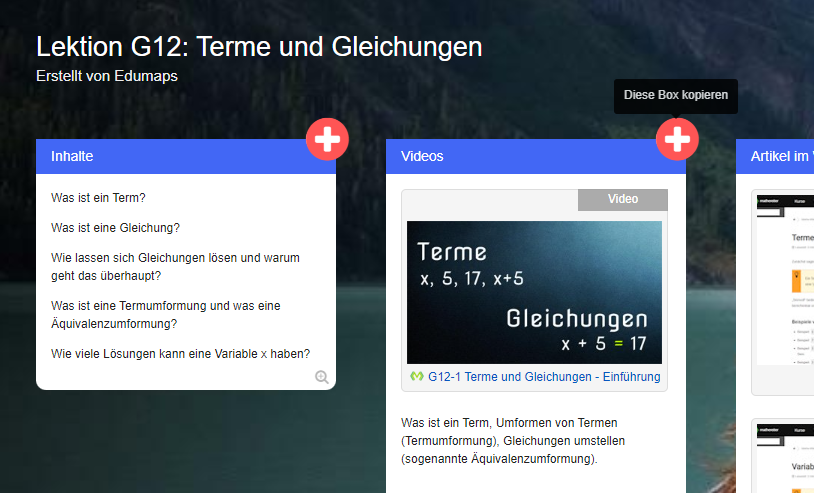Click the text Was ist eine Gleichung?
Image resolution: width=814 pixels, height=493 pixels.
tap(115, 228)
